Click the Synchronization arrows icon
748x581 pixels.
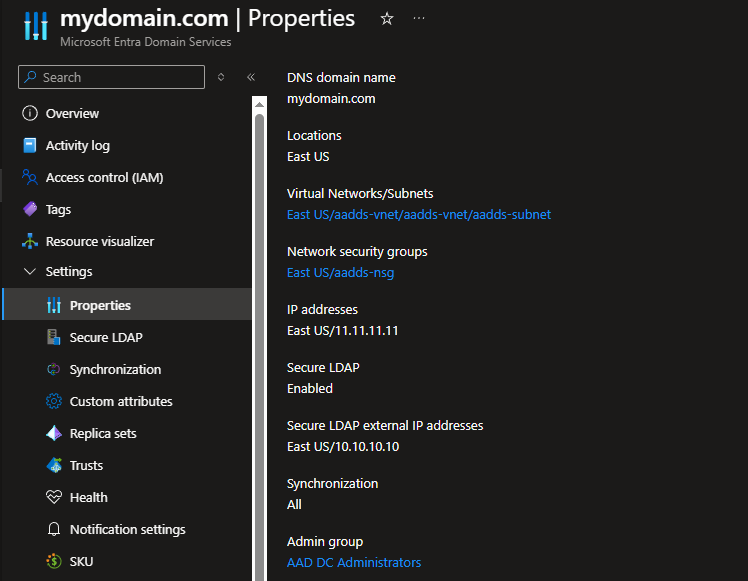click(54, 370)
